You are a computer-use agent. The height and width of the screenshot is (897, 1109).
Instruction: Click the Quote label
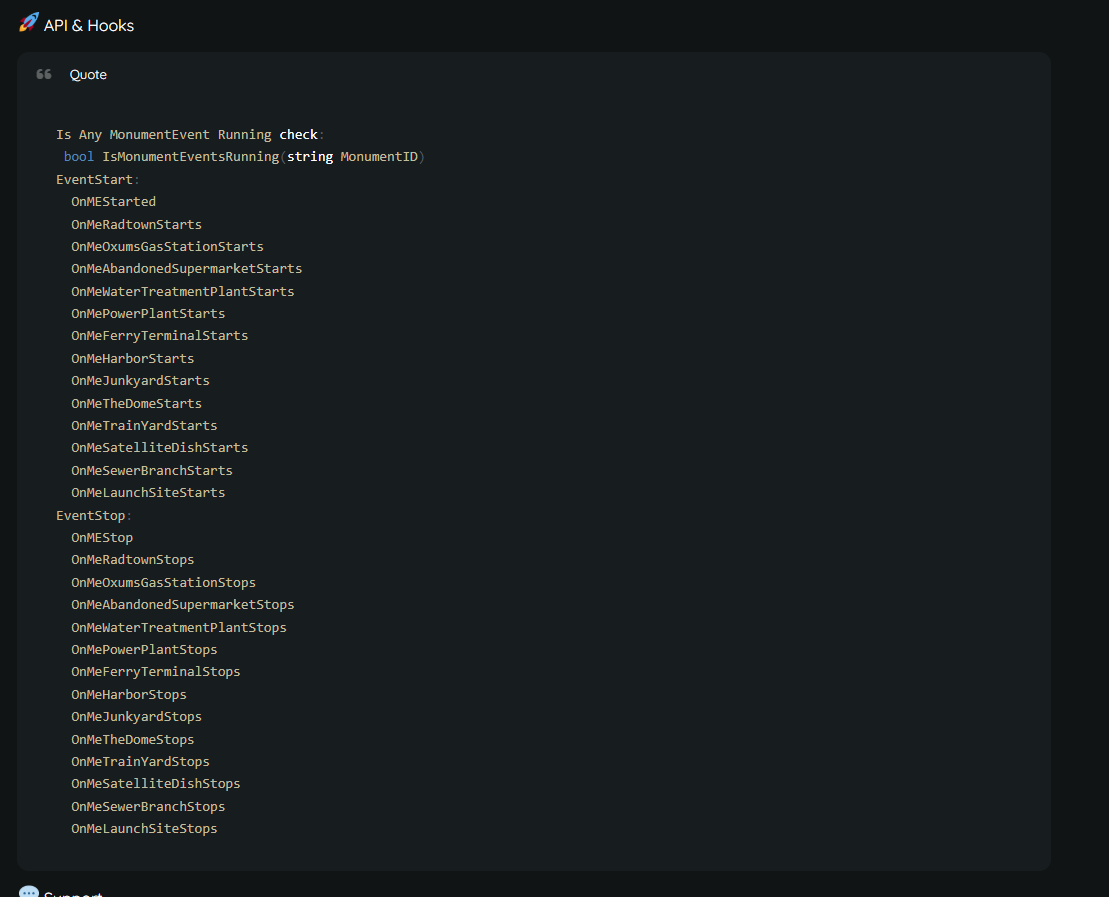pos(88,75)
